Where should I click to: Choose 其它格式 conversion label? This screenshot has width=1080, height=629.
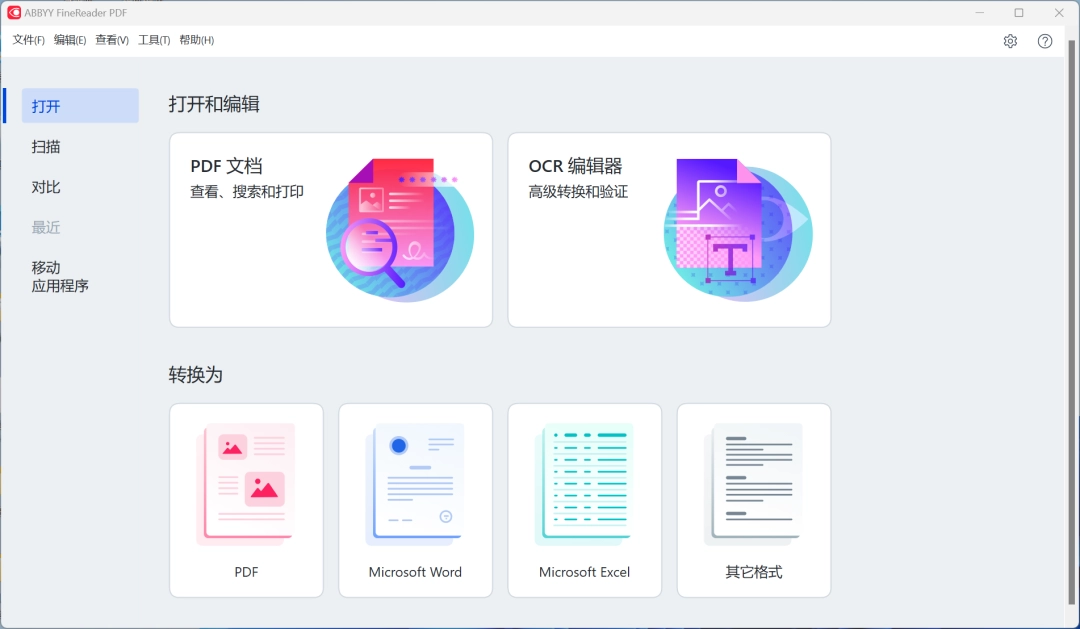click(x=754, y=572)
